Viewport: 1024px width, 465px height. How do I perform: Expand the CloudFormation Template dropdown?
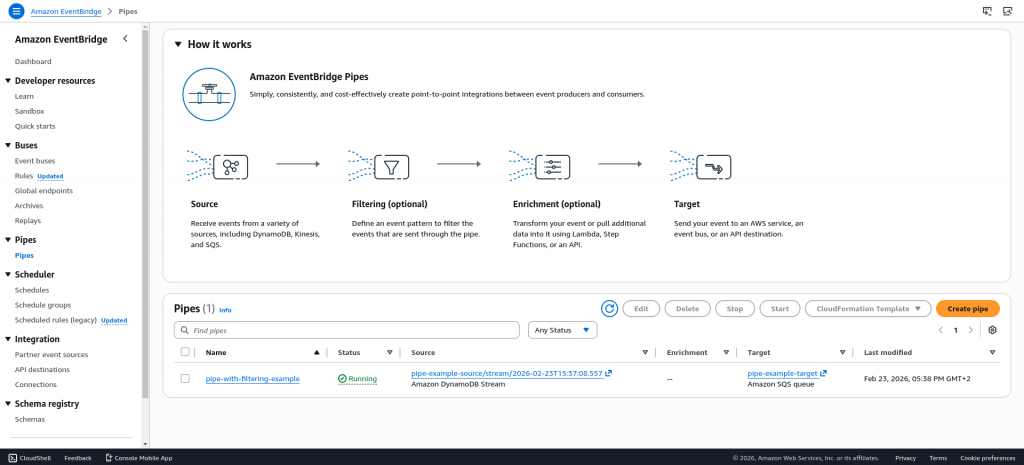pos(867,309)
